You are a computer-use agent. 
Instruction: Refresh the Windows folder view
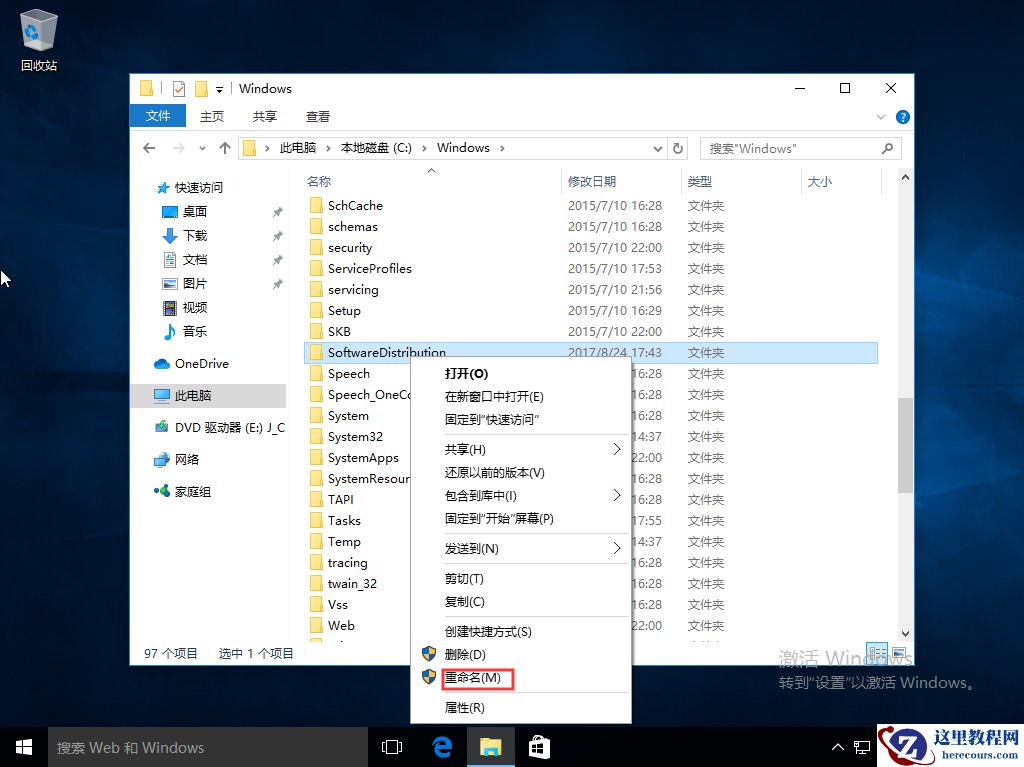point(678,147)
